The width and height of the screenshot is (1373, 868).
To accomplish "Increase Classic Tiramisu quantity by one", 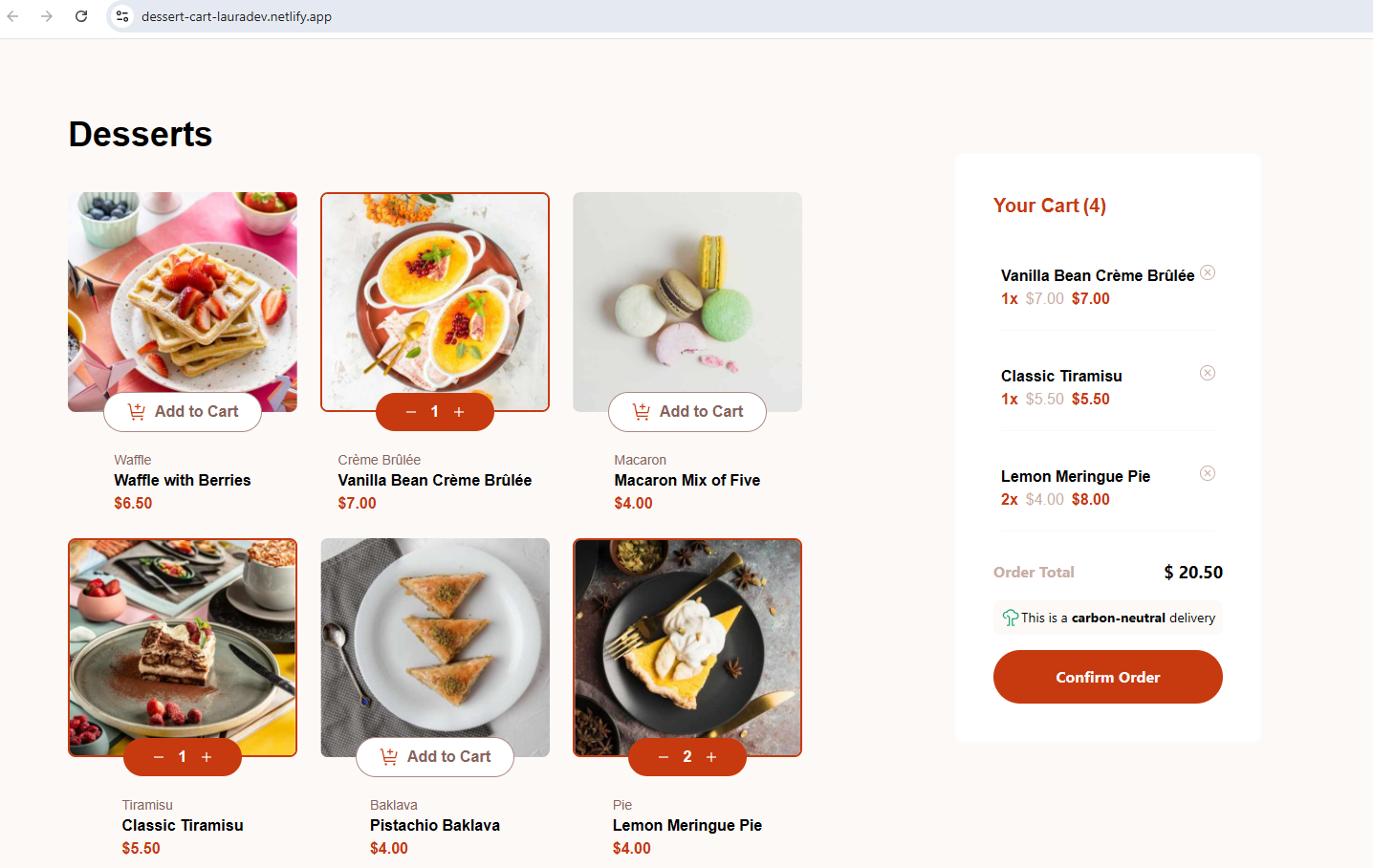I will pyautogui.click(x=207, y=757).
